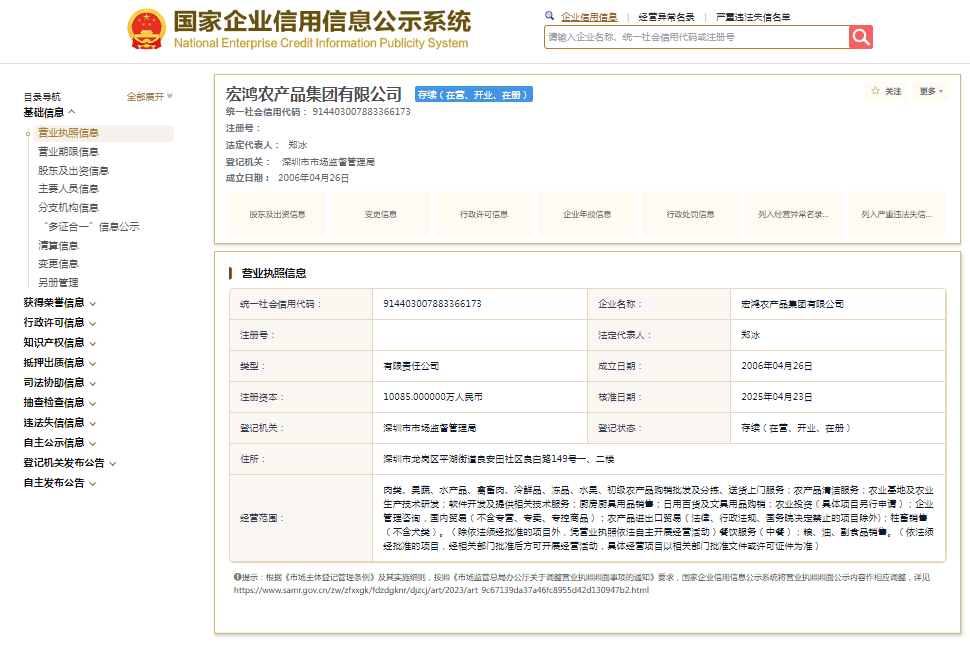Image resolution: width=970 pixels, height=650 pixels.
Task: Click the 列入经营异常名录 shortcut button
Action: point(793,214)
